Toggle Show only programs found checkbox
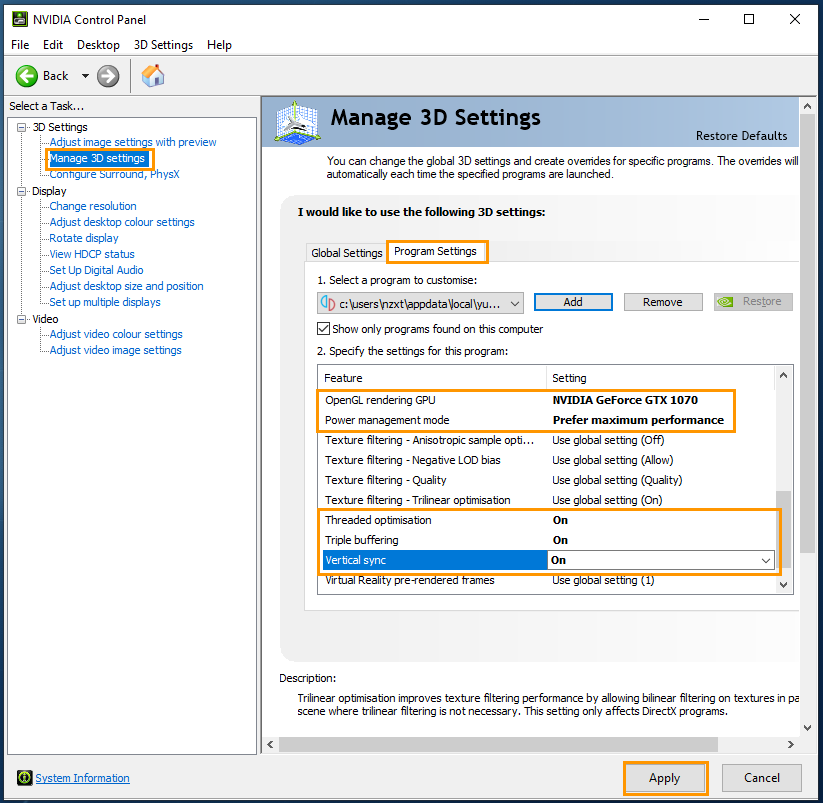The width and height of the screenshot is (823, 803). (x=323, y=329)
